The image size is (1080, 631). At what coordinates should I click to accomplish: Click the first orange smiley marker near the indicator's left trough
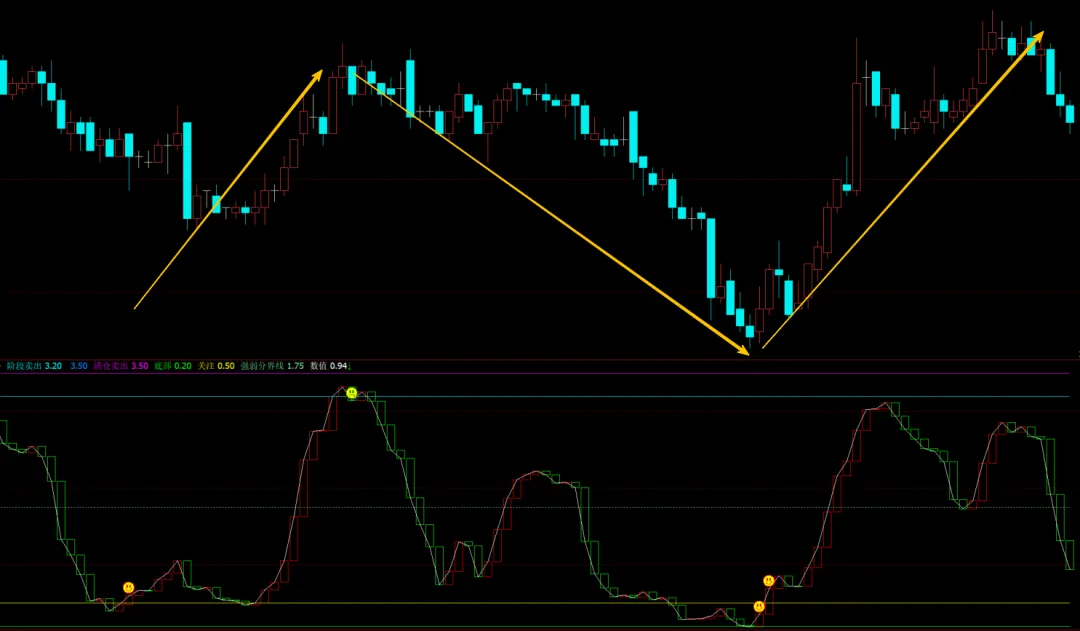click(x=129, y=588)
